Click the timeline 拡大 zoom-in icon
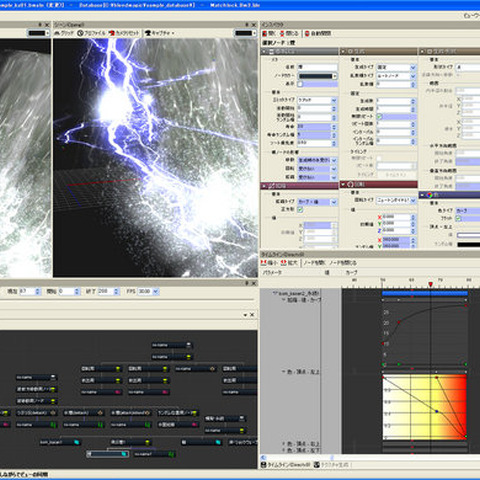The height and width of the screenshot is (480, 480). click(x=284, y=263)
